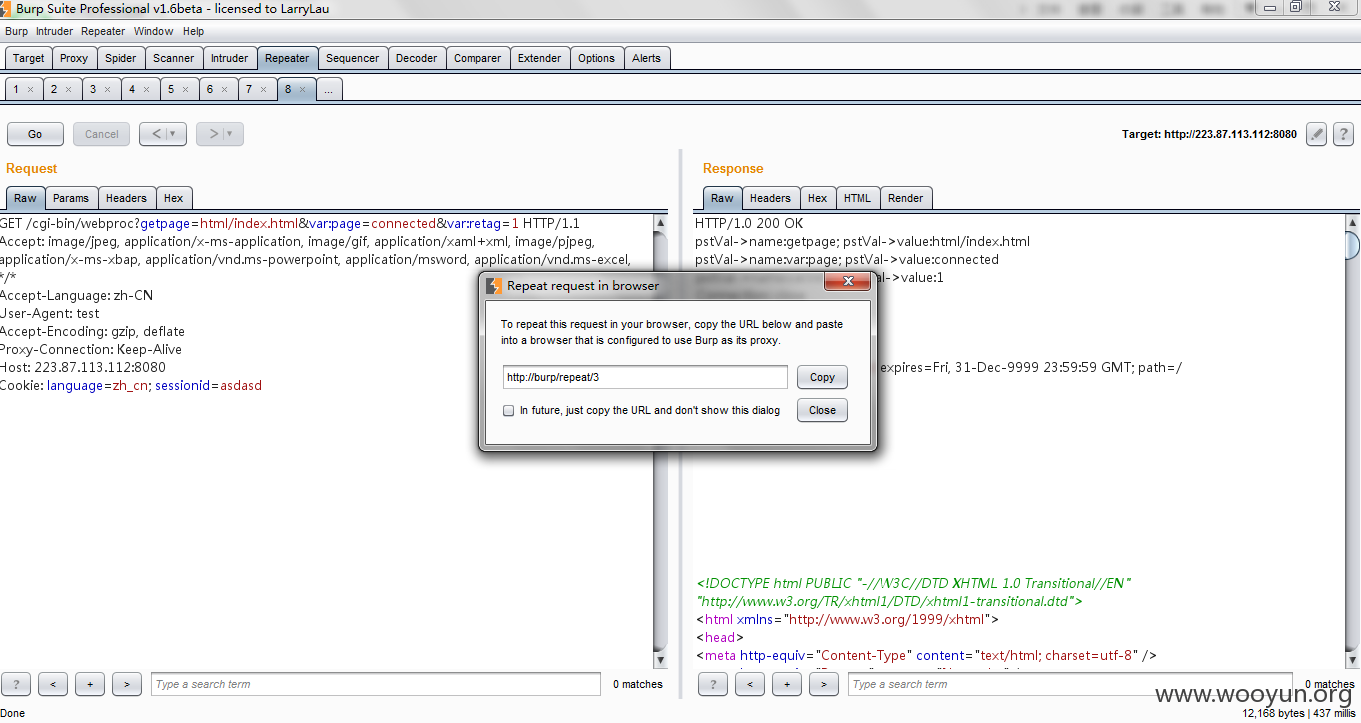This screenshot has width=1361, height=723.
Task: Close Repeater tab 1 with its x
Action: [x=30, y=90]
